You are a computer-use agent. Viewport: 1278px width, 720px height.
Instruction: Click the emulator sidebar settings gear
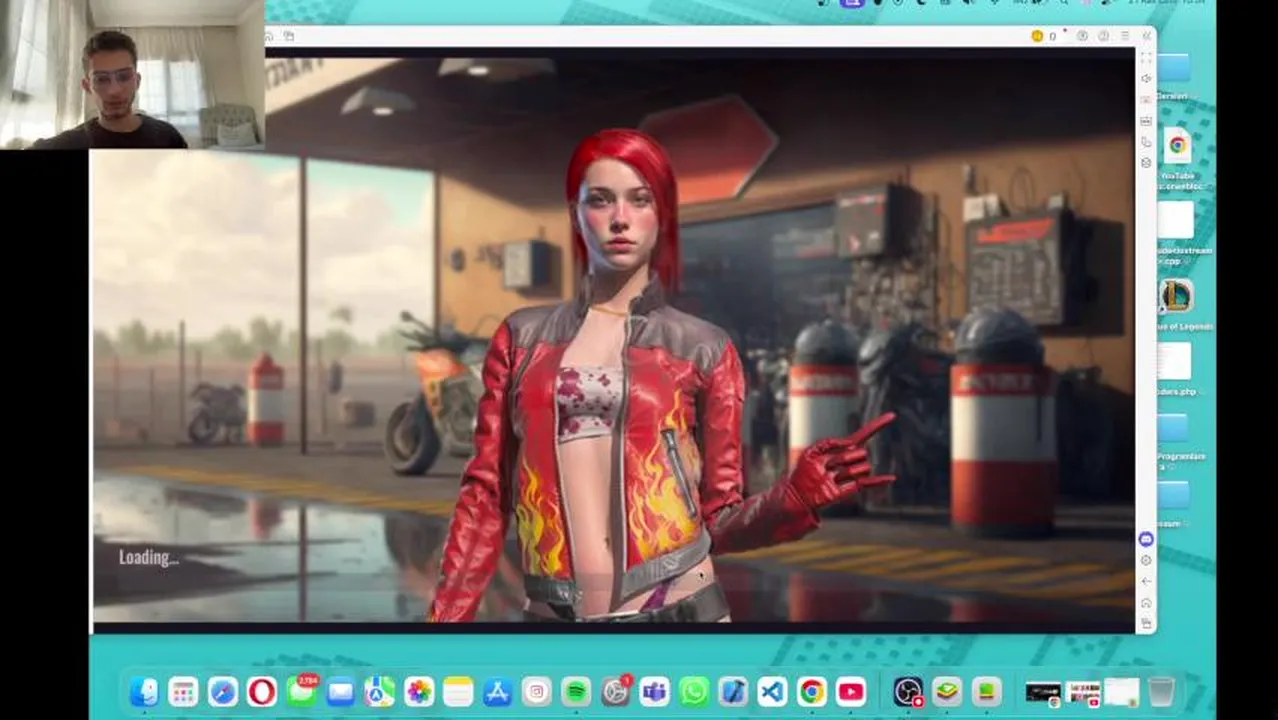pyautogui.click(x=1146, y=560)
